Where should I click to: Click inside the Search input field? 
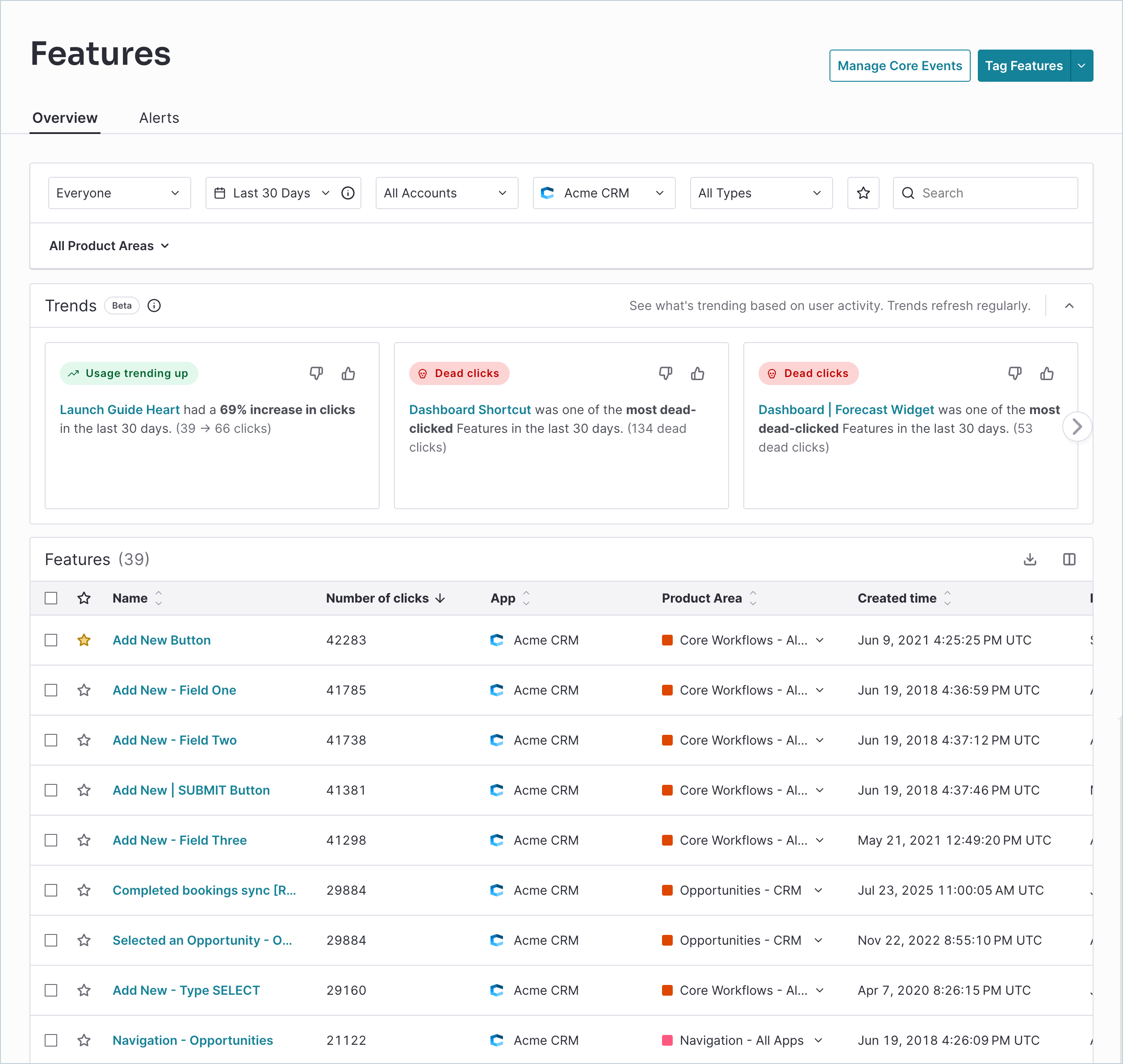(987, 193)
